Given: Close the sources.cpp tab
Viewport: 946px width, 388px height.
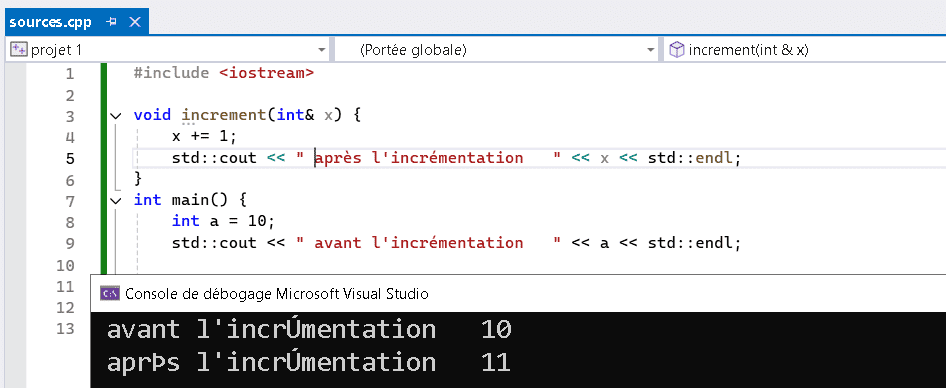Looking at the screenshot, I should (135, 22).
